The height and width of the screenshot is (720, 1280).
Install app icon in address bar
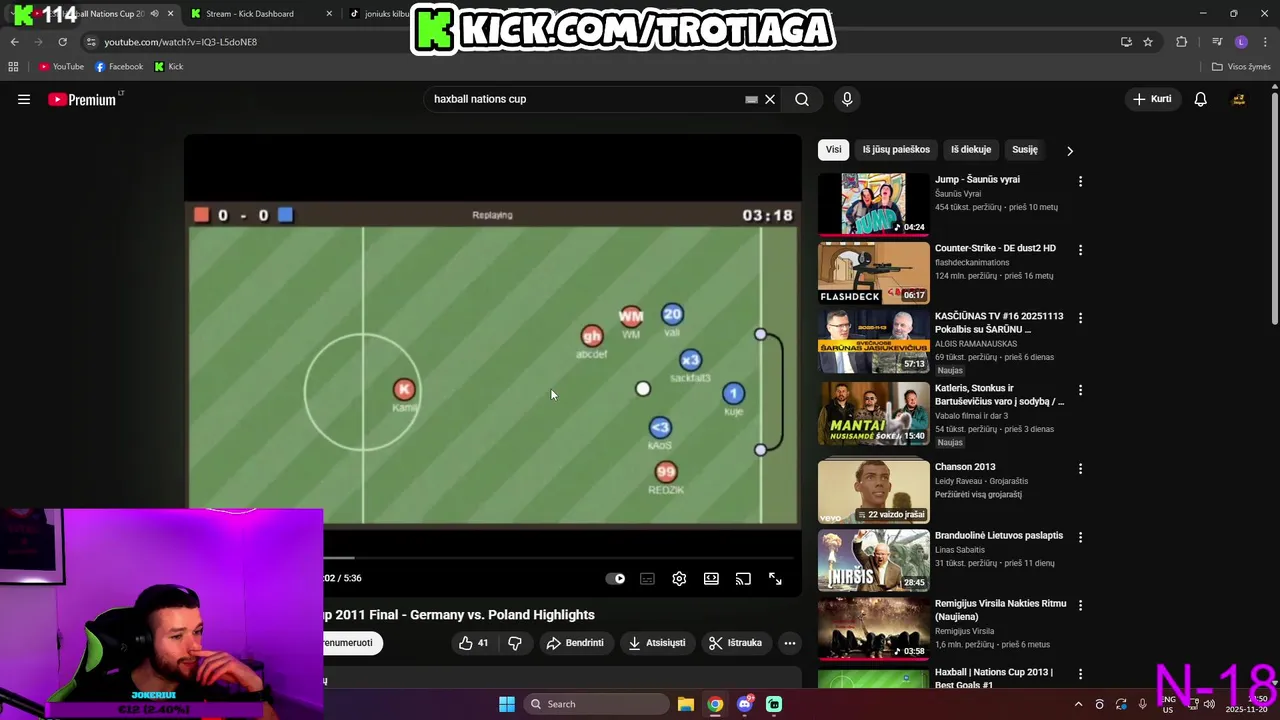(x=1126, y=42)
